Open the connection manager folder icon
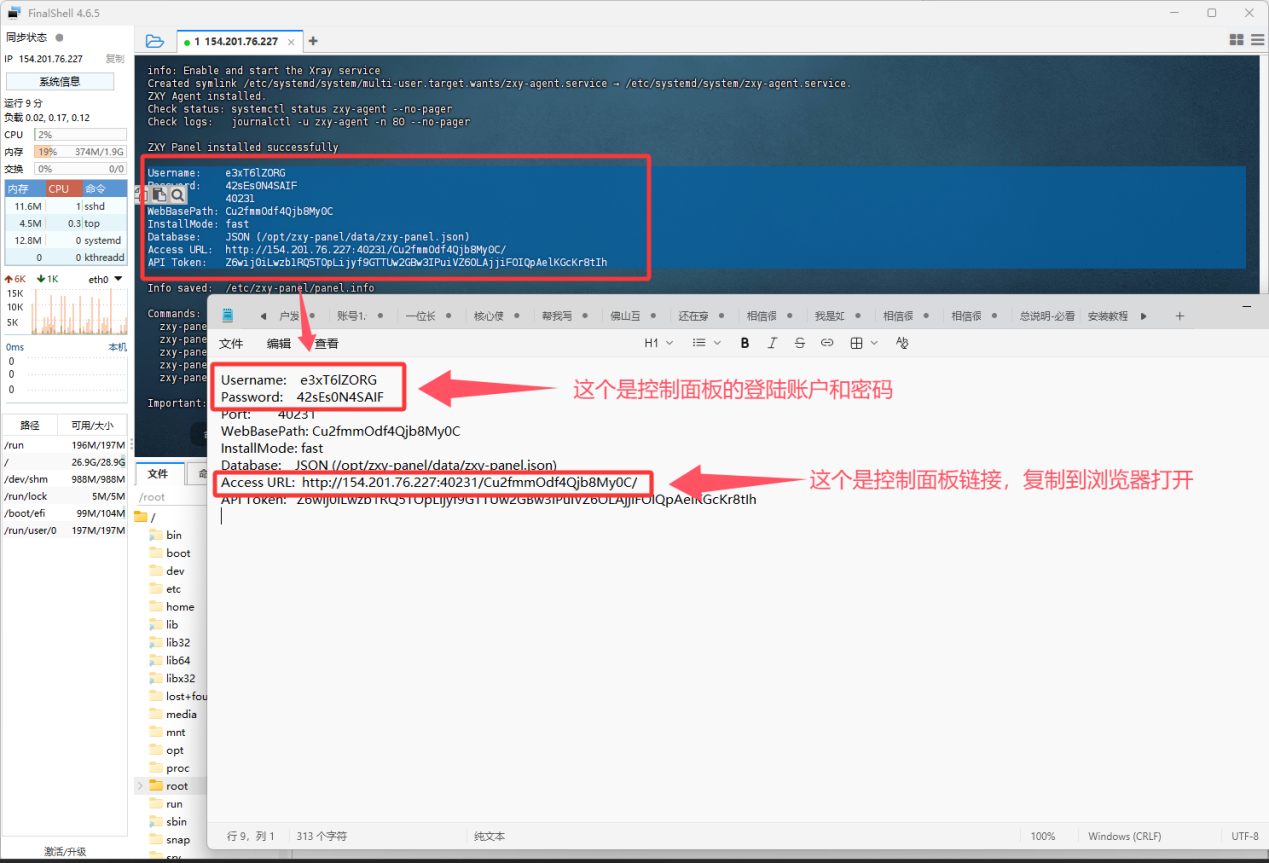1269x863 pixels. [x=154, y=41]
